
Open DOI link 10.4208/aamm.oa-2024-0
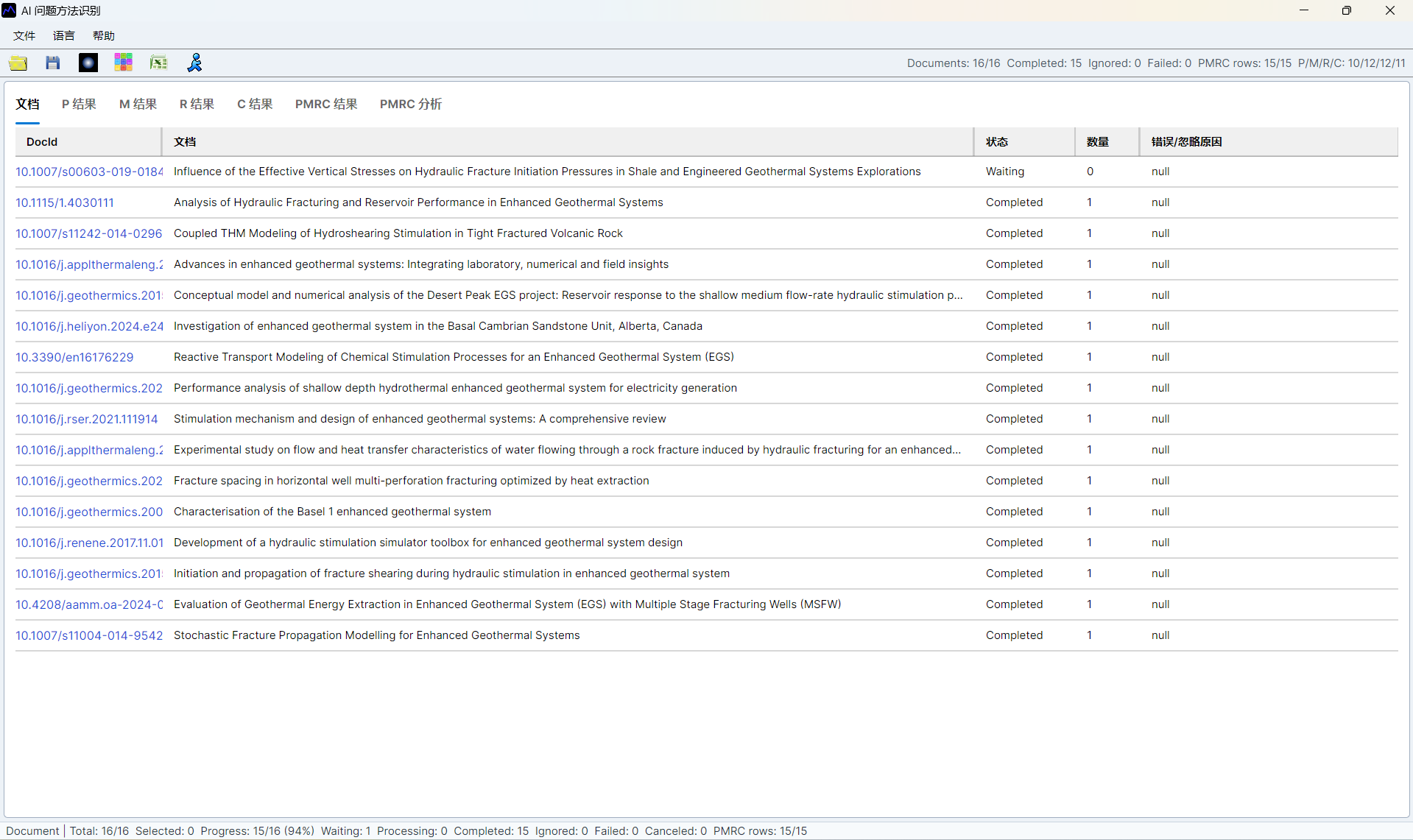point(89,604)
